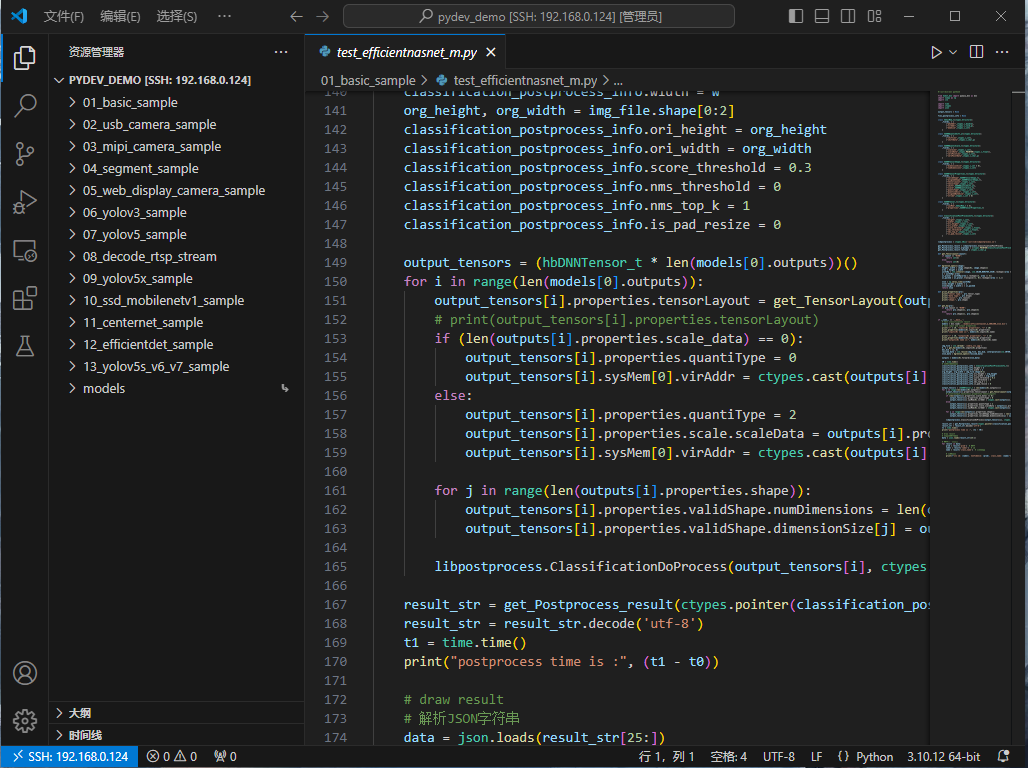
Task: Toggle the primary side bar visibility
Action: point(795,16)
